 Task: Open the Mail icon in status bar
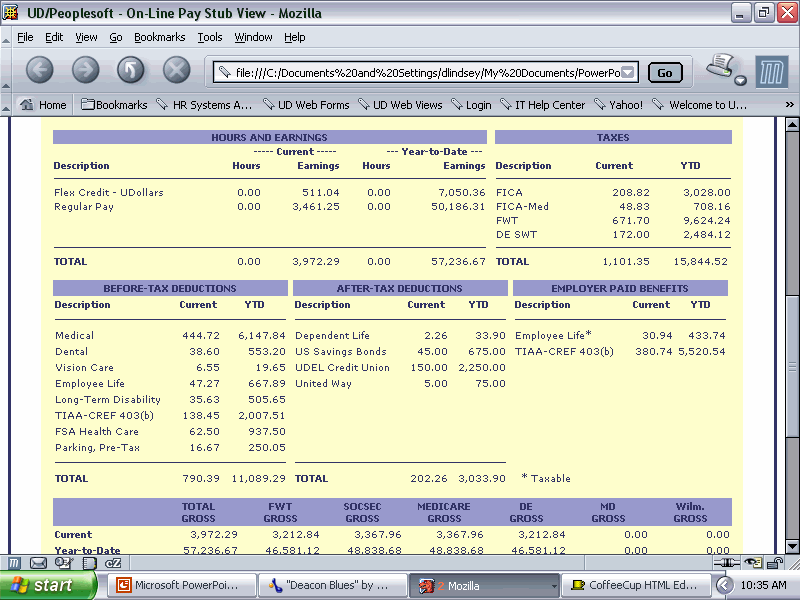[x=37, y=563]
